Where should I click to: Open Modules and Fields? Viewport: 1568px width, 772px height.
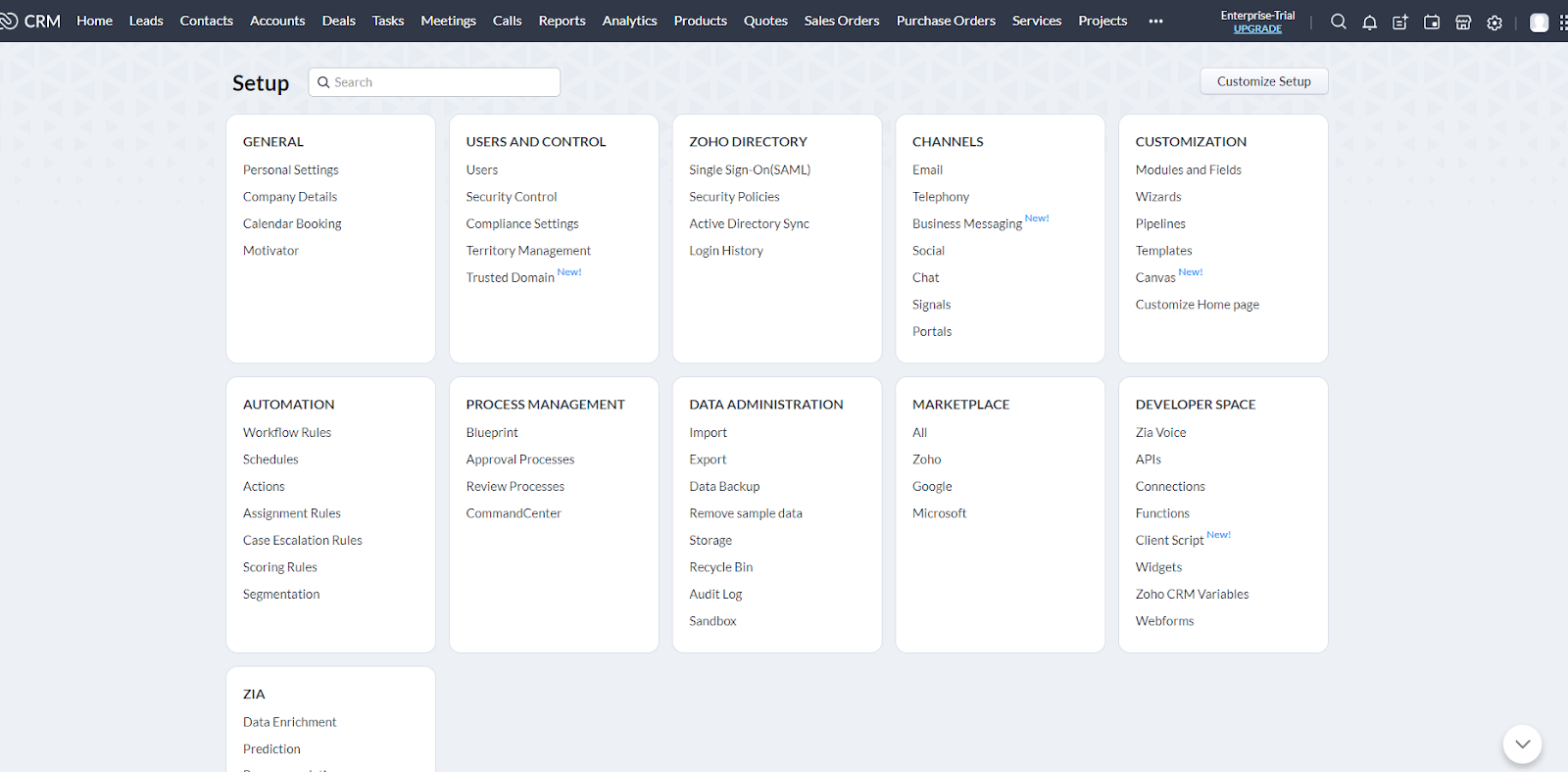[1189, 169]
